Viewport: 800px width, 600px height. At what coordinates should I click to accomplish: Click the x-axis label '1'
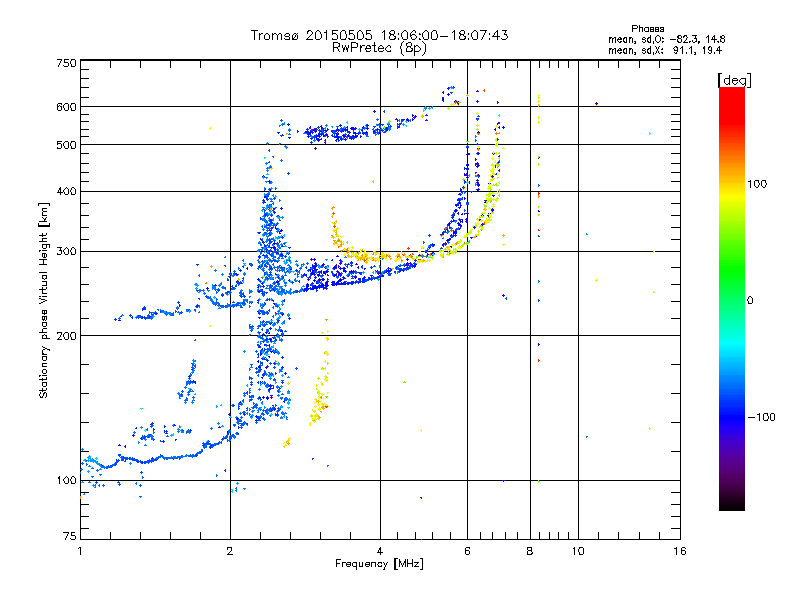click(80, 551)
